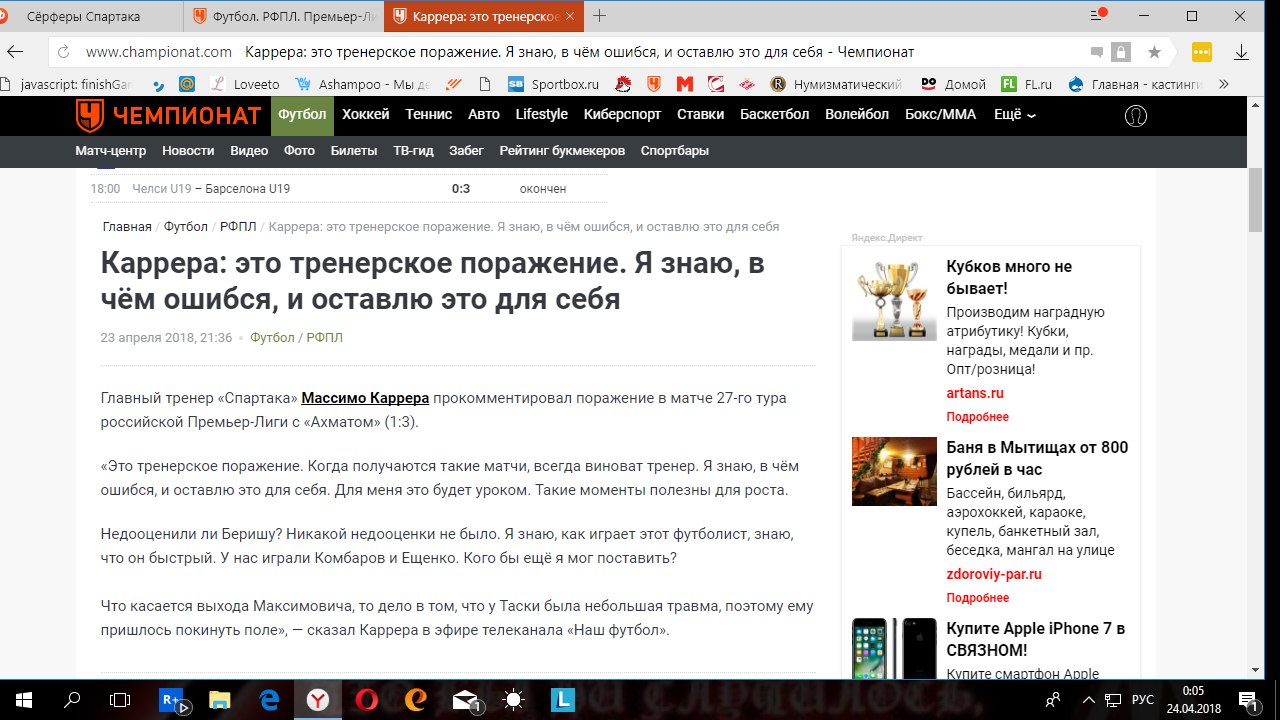Click the Championat logo in the header

click(168, 116)
